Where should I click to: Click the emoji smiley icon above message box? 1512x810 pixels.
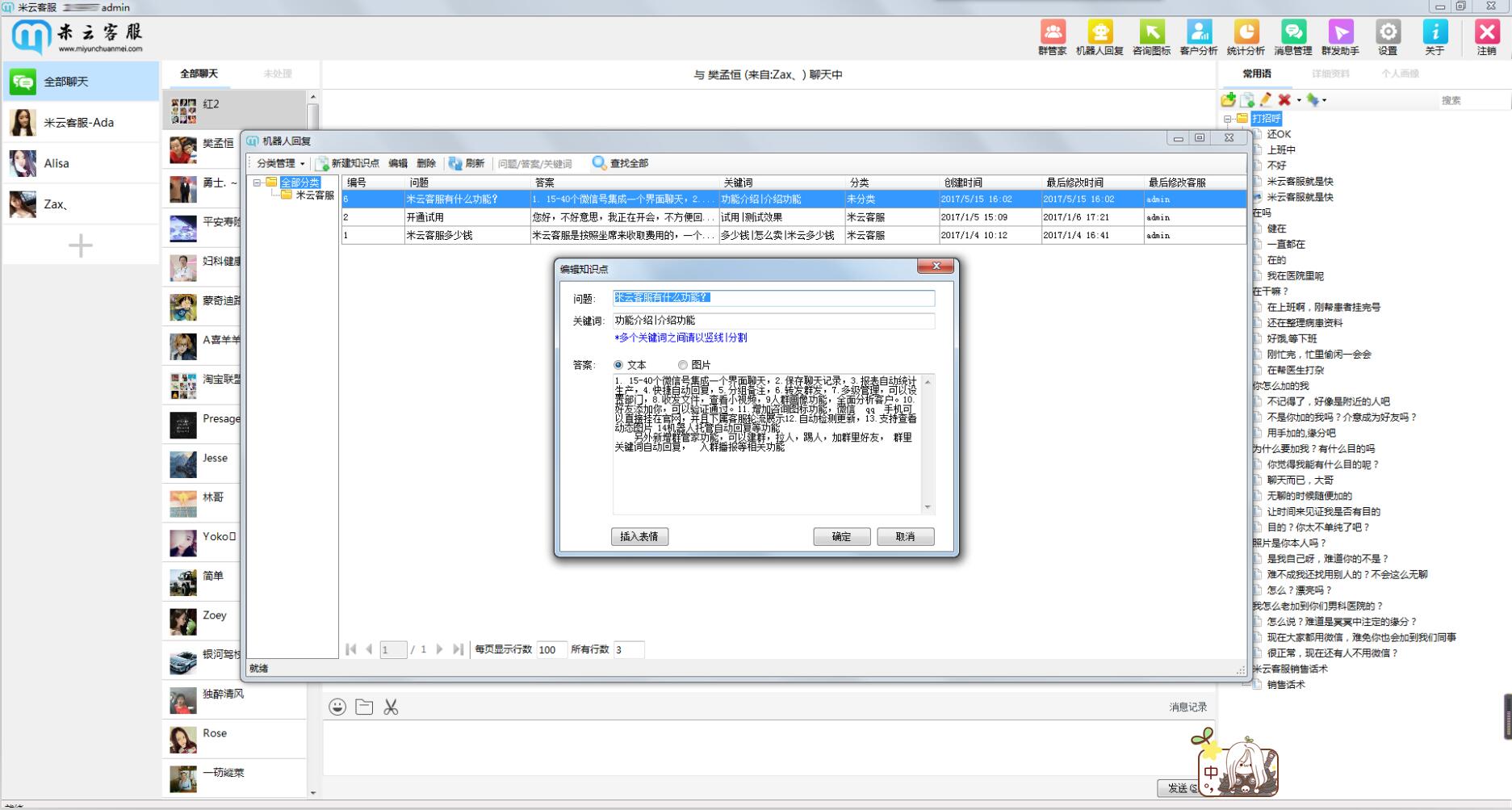337,707
